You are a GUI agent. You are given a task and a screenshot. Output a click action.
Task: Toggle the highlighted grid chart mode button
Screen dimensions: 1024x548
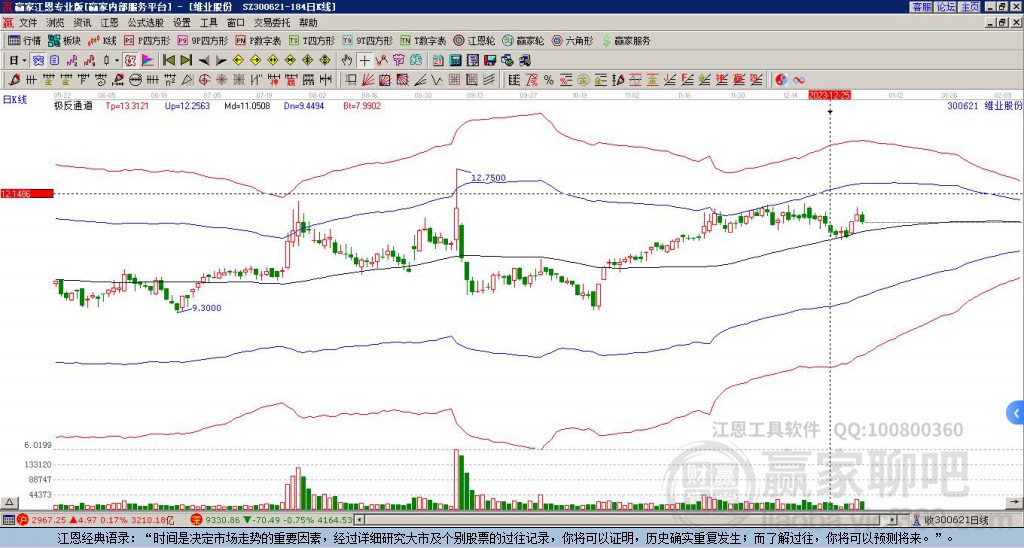[39, 61]
